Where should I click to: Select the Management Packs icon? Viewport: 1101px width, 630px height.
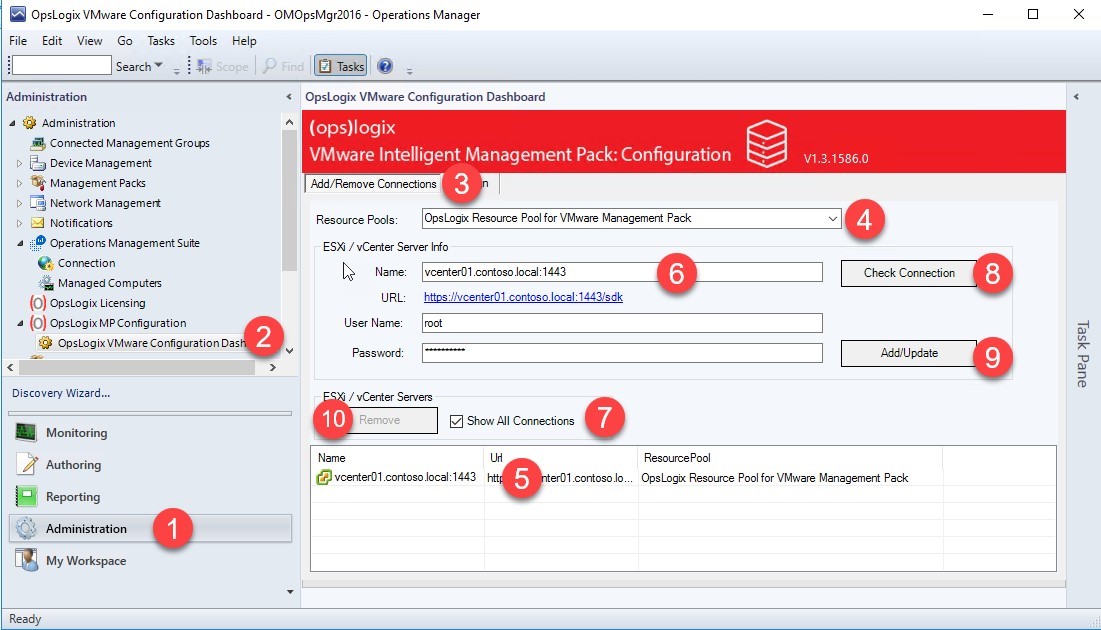(x=38, y=183)
